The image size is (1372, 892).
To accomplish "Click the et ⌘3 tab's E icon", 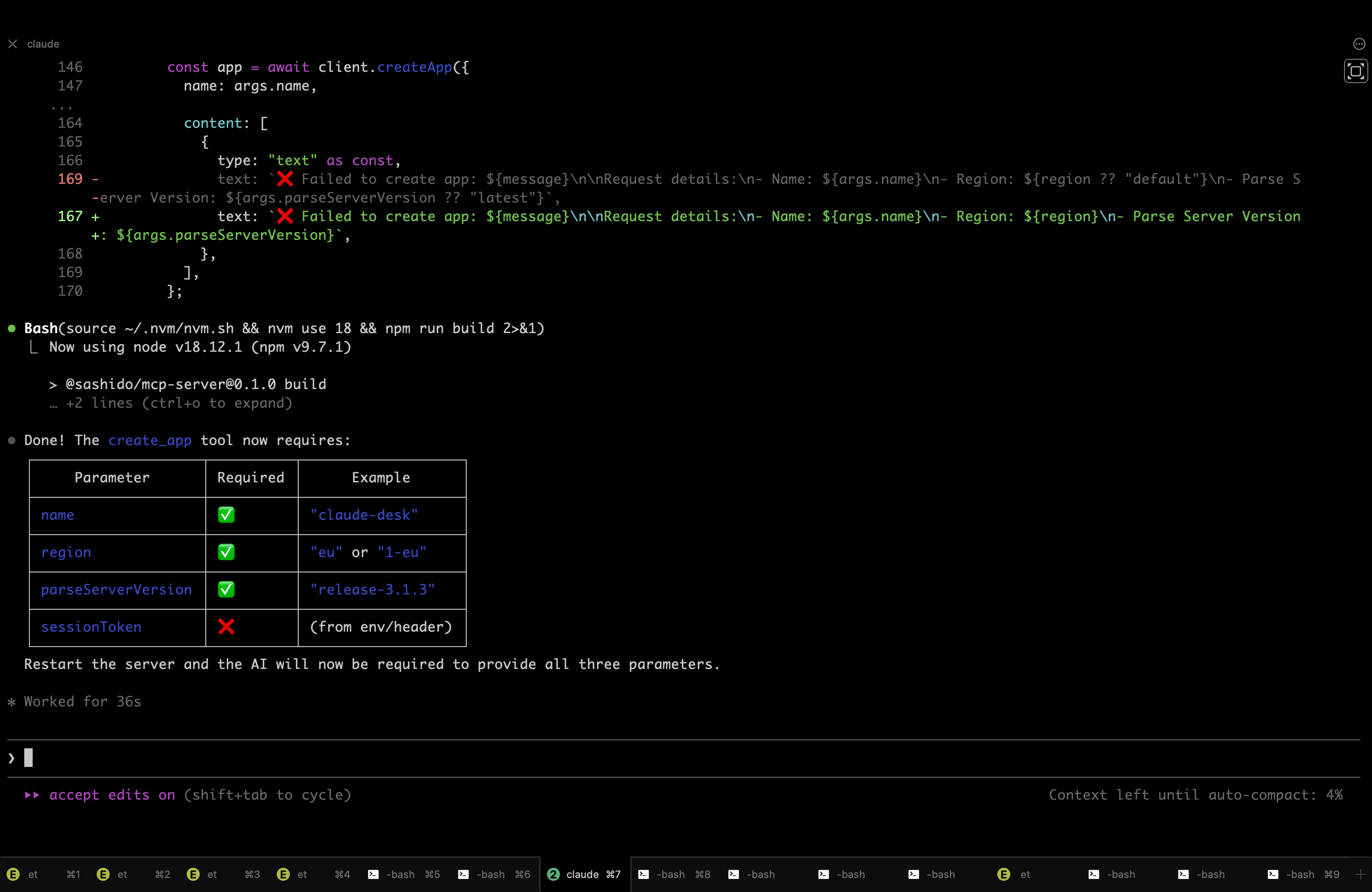I will click(x=193, y=874).
